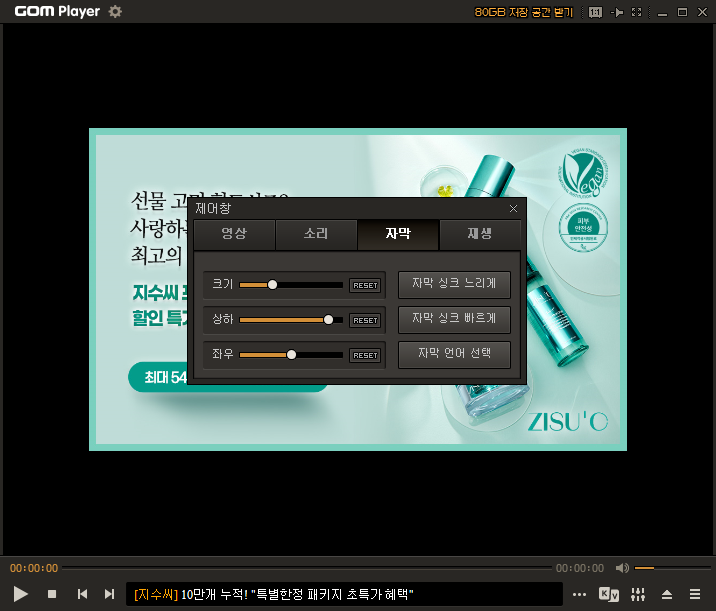Screen dimensions: 716x611
Task: Click the GOM Player logo
Action: coord(57,11)
